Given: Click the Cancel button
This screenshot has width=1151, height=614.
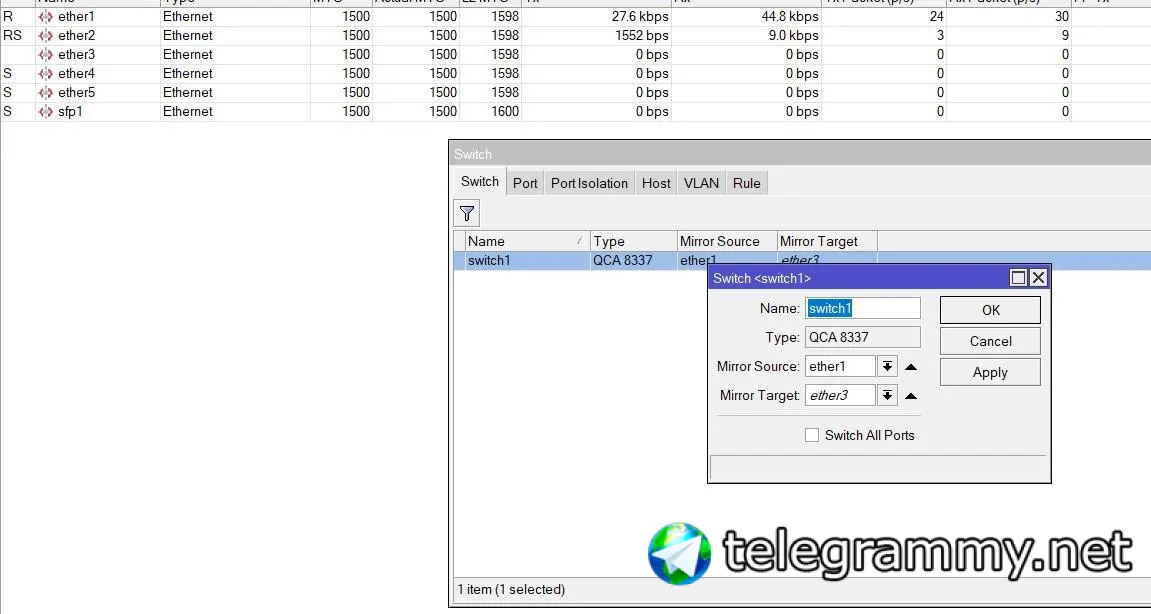Looking at the screenshot, I should [990, 341].
